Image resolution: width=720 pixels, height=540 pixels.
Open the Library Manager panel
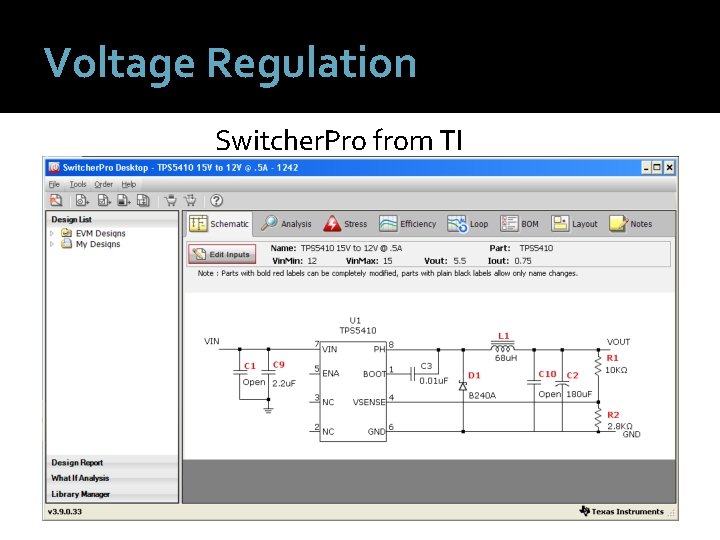(112, 494)
